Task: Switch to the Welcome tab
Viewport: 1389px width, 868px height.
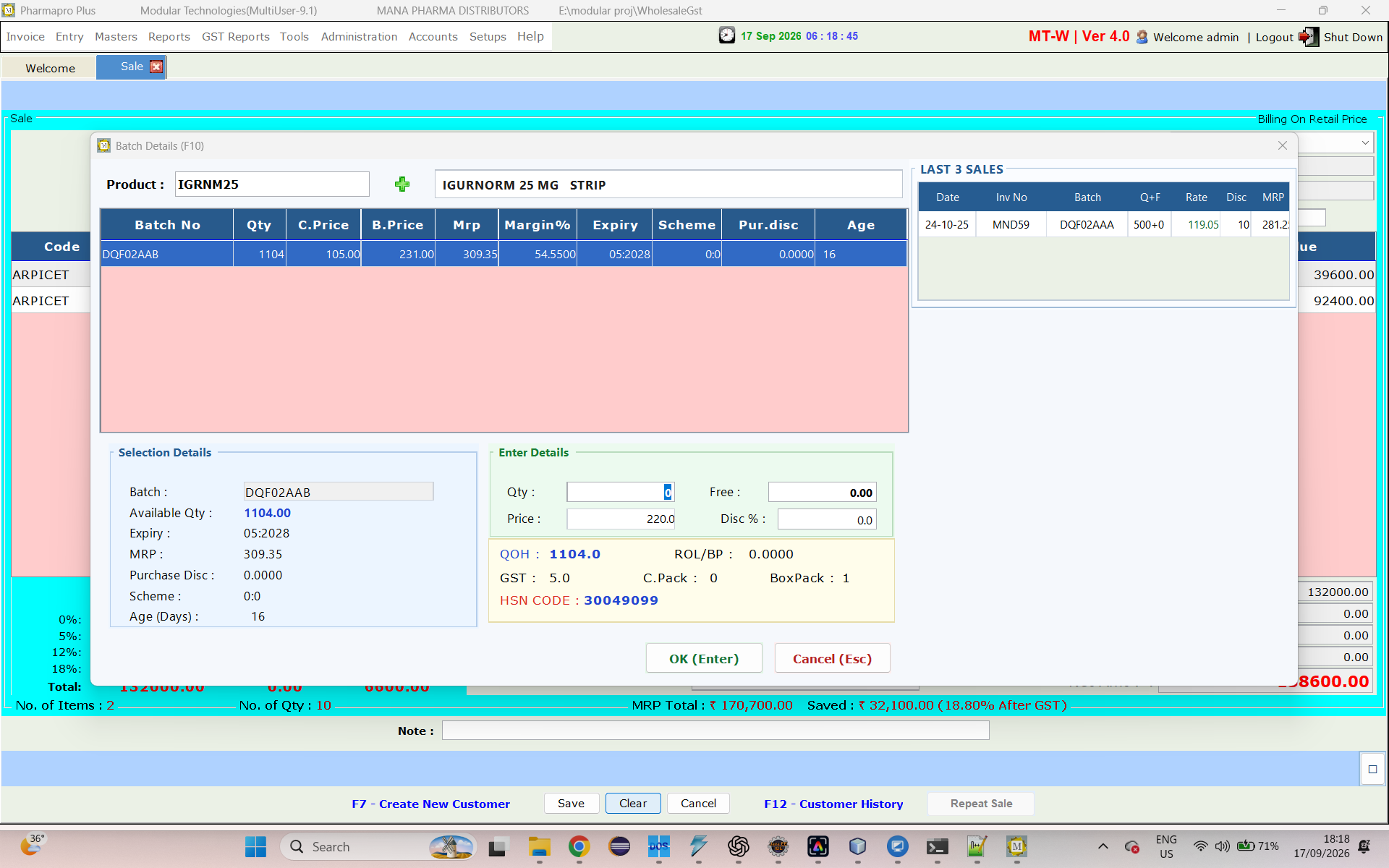Action: click(50, 68)
